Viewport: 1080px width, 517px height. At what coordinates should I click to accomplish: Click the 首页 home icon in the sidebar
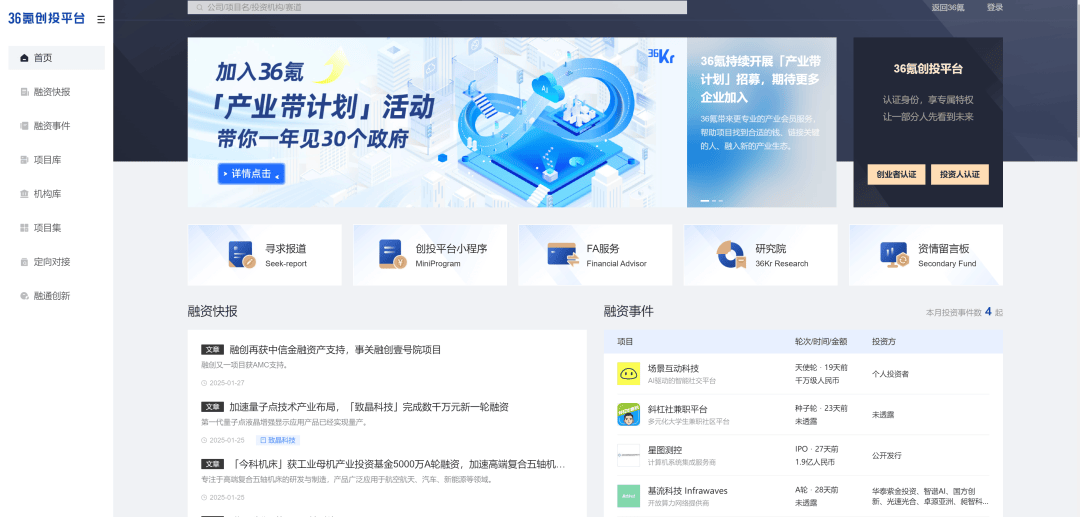coord(25,58)
